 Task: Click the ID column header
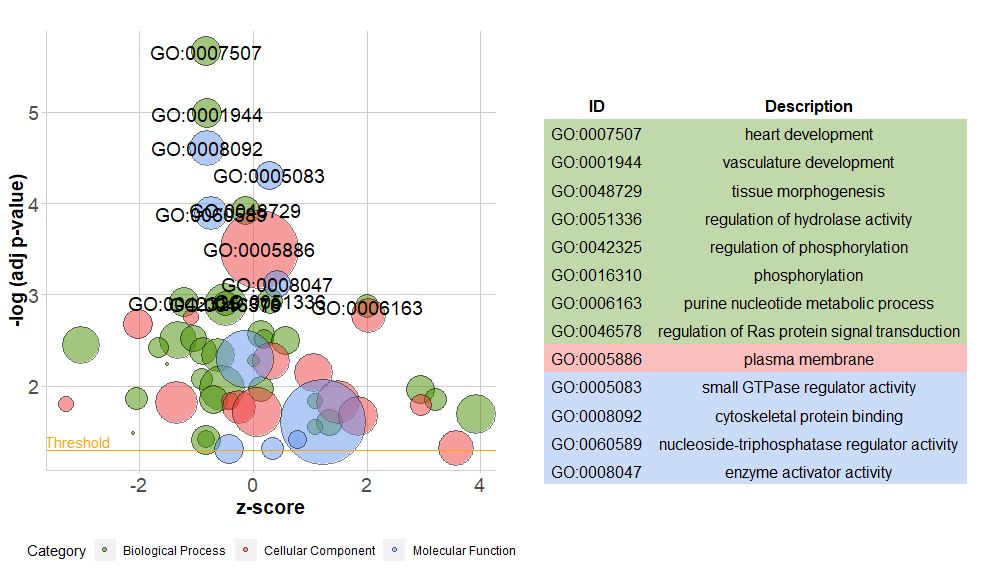(597, 106)
